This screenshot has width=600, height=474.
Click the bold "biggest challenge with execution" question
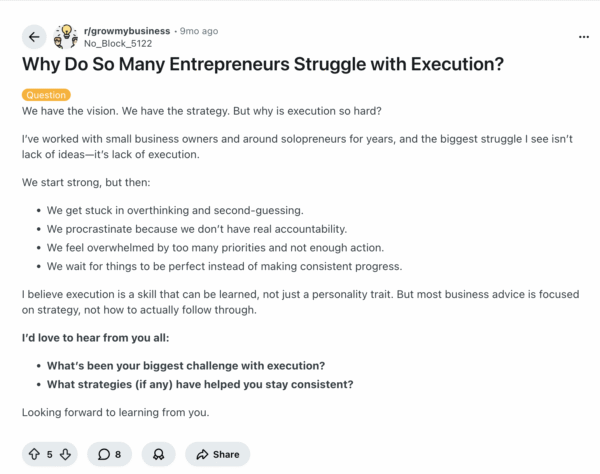pyautogui.click(x=186, y=365)
